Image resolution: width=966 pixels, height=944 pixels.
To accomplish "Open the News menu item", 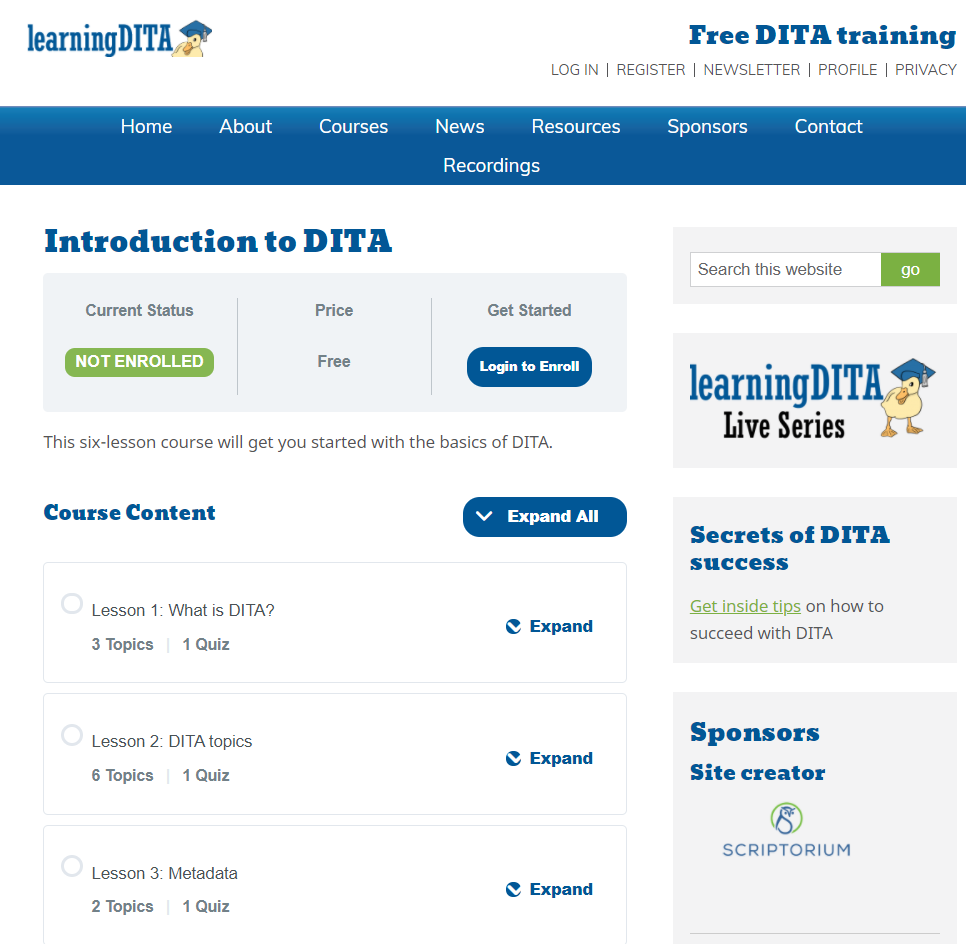I will click(x=460, y=126).
